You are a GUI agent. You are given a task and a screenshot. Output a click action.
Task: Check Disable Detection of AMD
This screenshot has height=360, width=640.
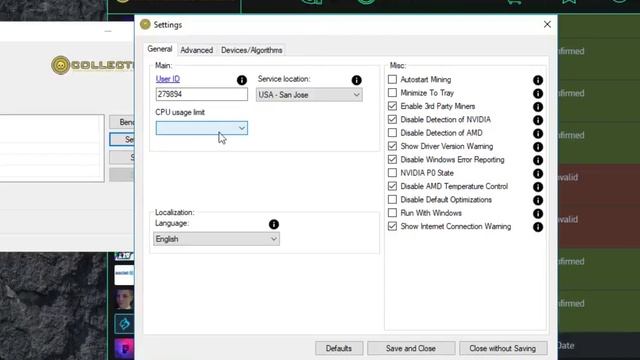pos(392,133)
